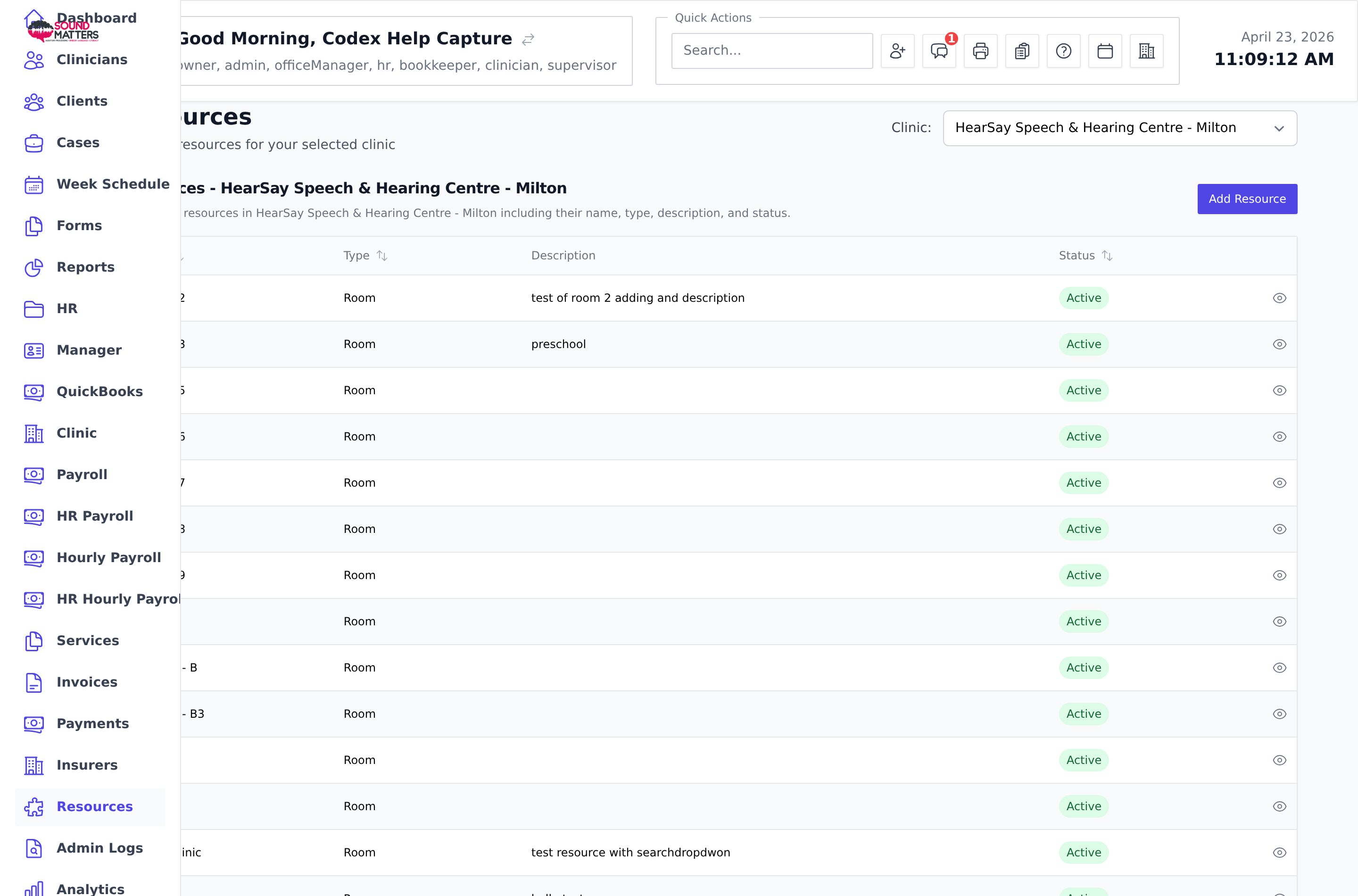Click the HR folder icon in the sidebar
The width and height of the screenshot is (1358, 896).
tap(33, 309)
